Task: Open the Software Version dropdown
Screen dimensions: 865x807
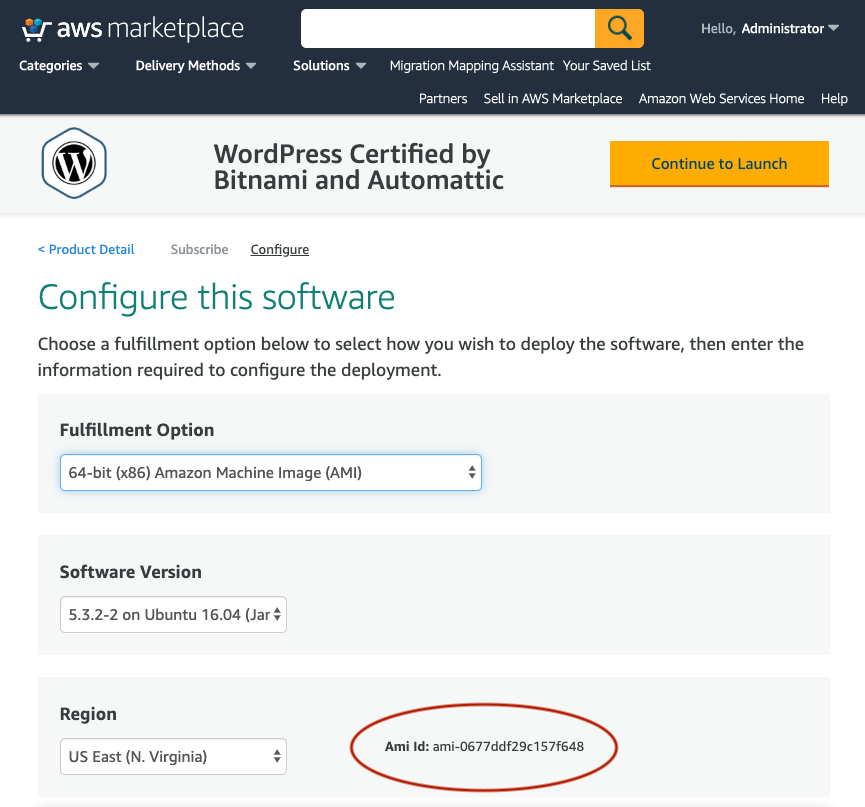Action: (173, 614)
